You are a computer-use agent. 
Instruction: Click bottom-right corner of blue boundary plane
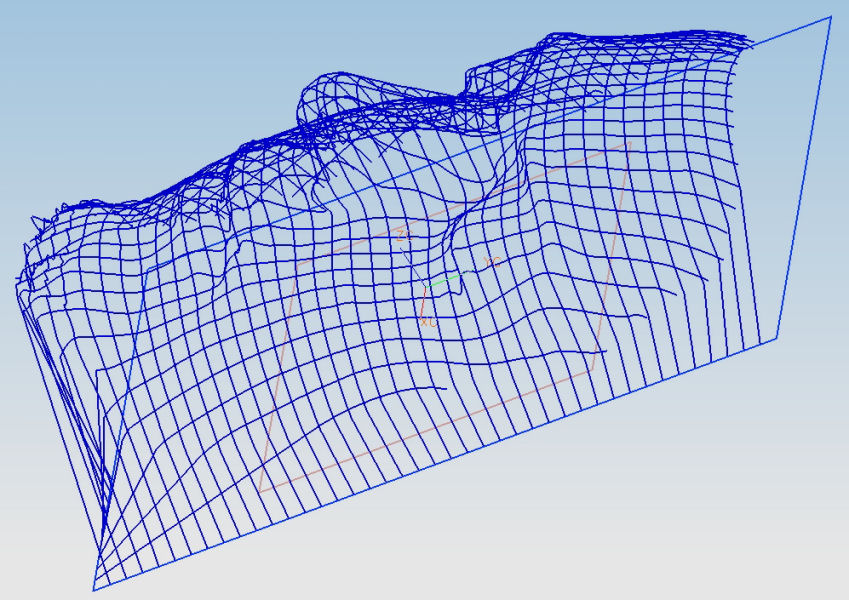(778, 337)
